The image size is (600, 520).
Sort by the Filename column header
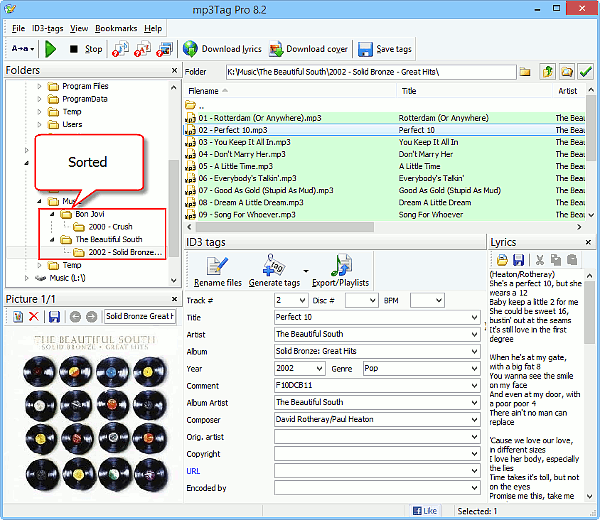(290, 91)
